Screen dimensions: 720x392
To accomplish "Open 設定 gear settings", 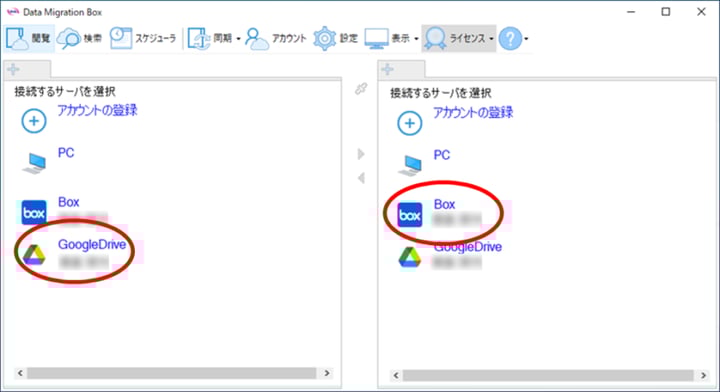I will pyautogui.click(x=325, y=39).
